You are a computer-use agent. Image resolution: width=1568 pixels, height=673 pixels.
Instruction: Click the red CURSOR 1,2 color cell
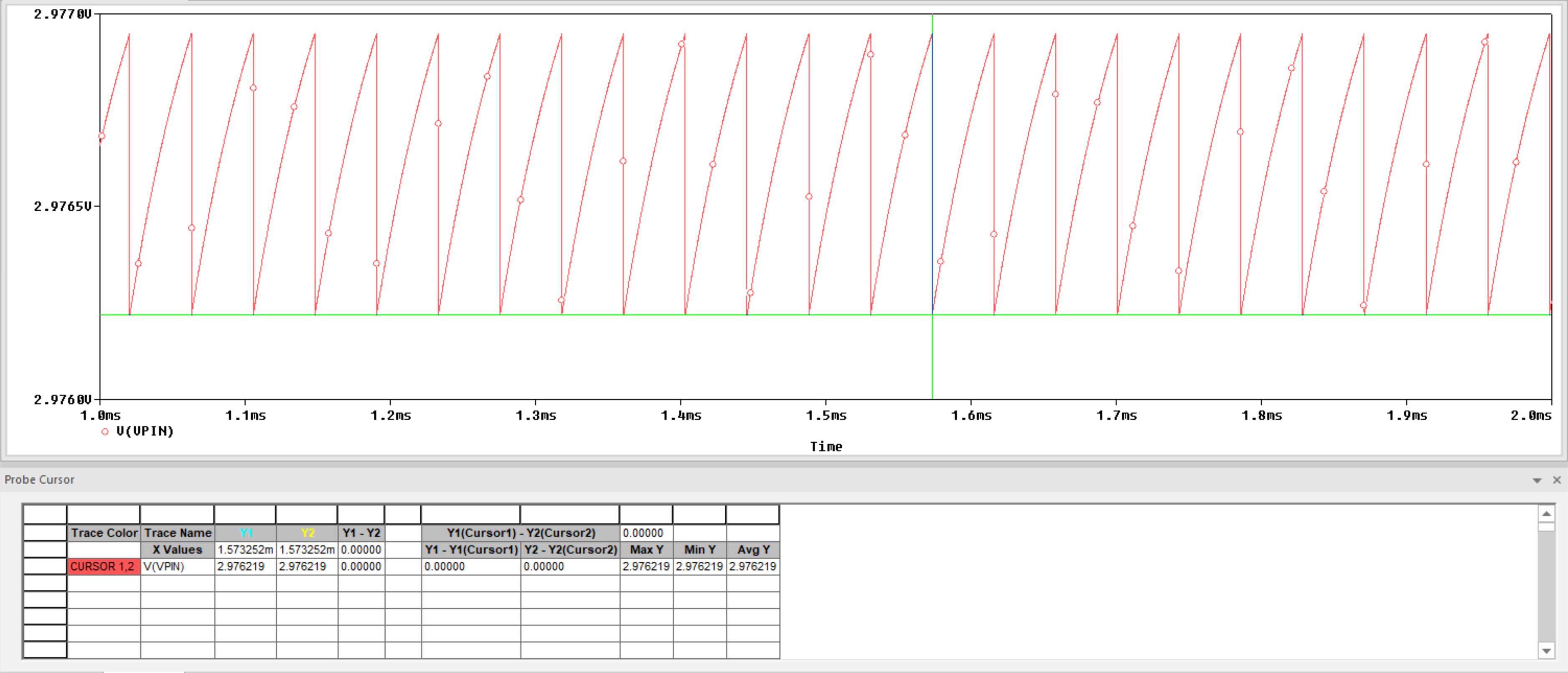coord(103,566)
